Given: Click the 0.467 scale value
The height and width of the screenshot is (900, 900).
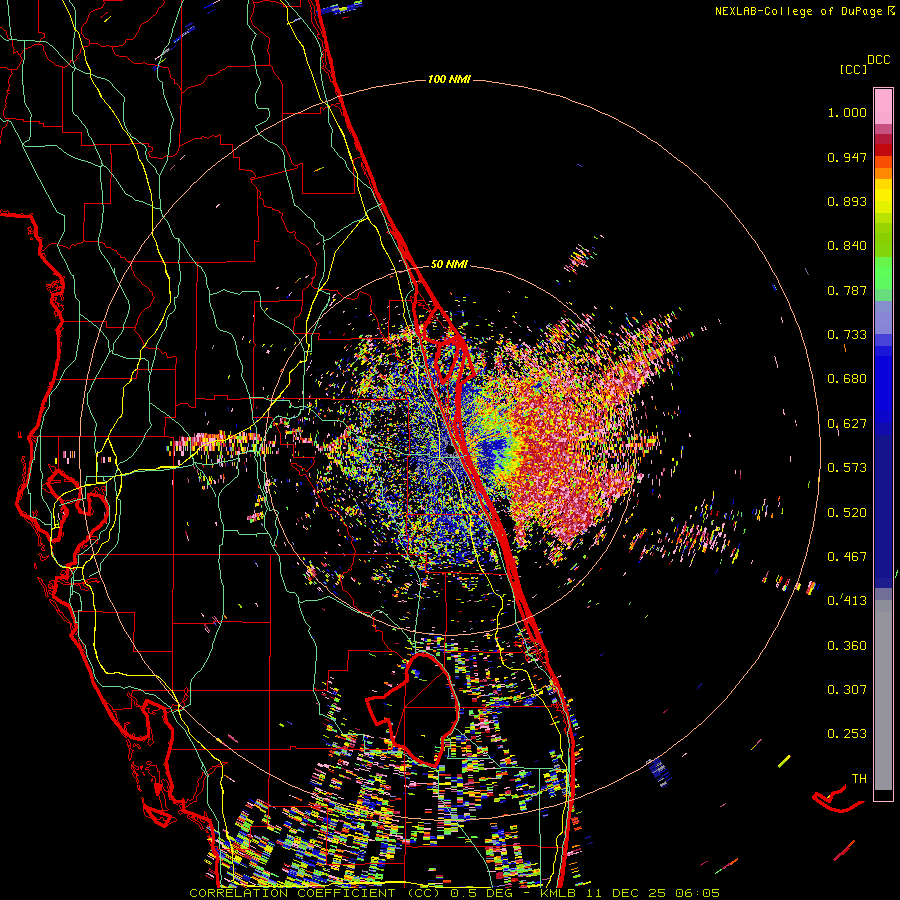Looking at the screenshot, I should [x=847, y=557].
